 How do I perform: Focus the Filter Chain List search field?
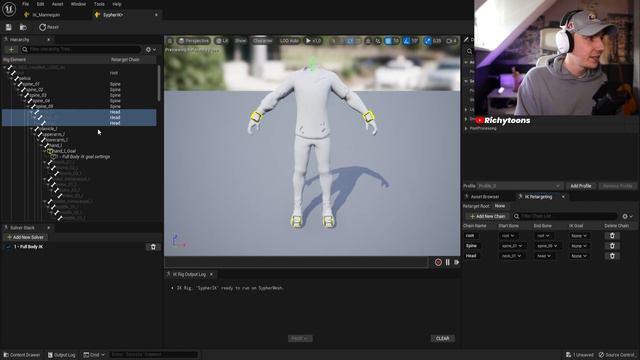(x=565, y=216)
